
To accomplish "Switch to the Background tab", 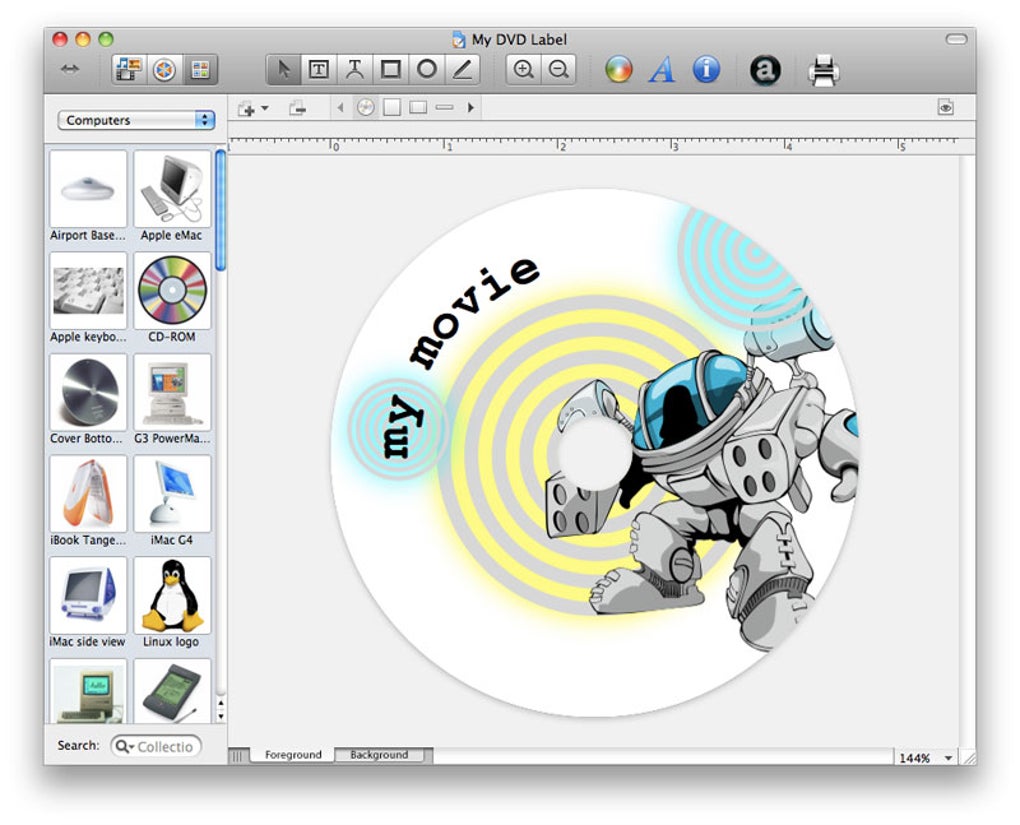I will [379, 755].
